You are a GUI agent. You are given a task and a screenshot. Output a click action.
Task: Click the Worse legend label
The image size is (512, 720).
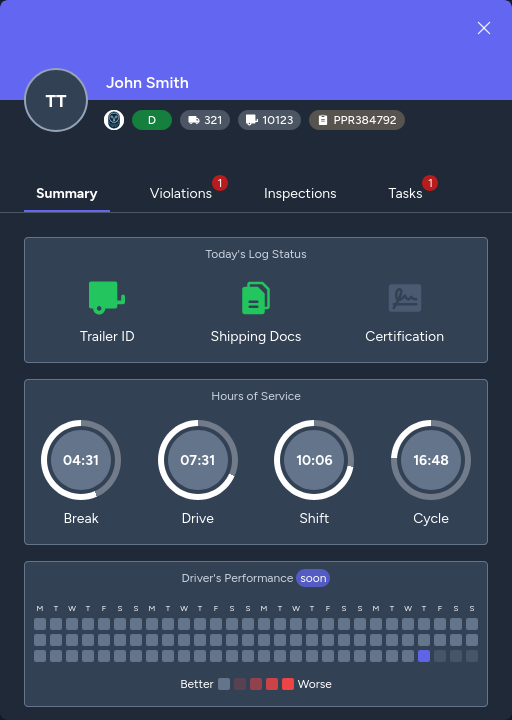(x=315, y=684)
